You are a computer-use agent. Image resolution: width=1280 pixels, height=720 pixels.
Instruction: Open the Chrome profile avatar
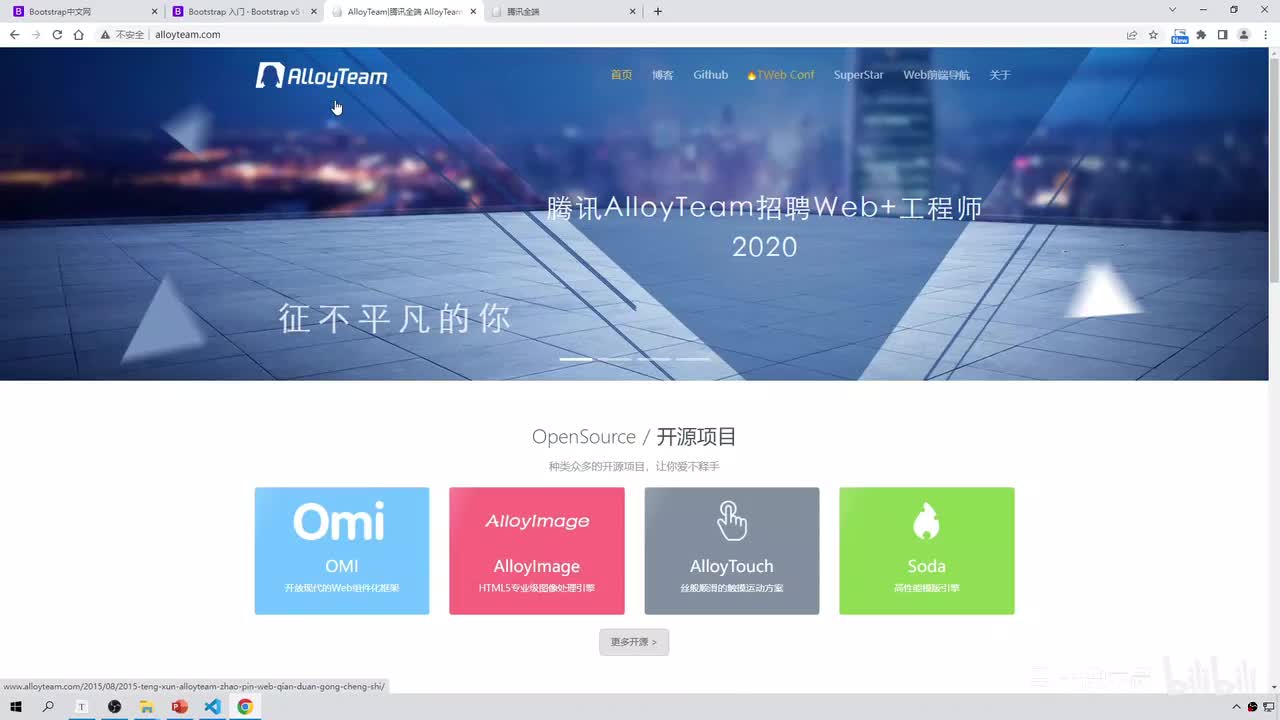point(1244,34)
